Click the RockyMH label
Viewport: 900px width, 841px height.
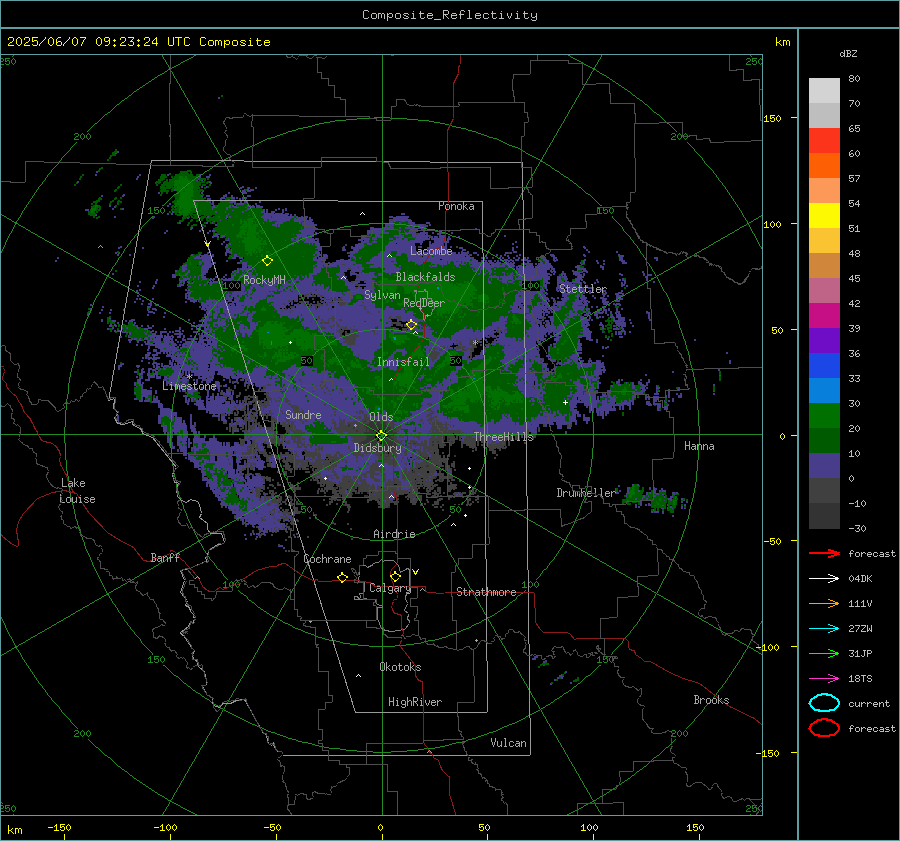(x=264, y=280)
